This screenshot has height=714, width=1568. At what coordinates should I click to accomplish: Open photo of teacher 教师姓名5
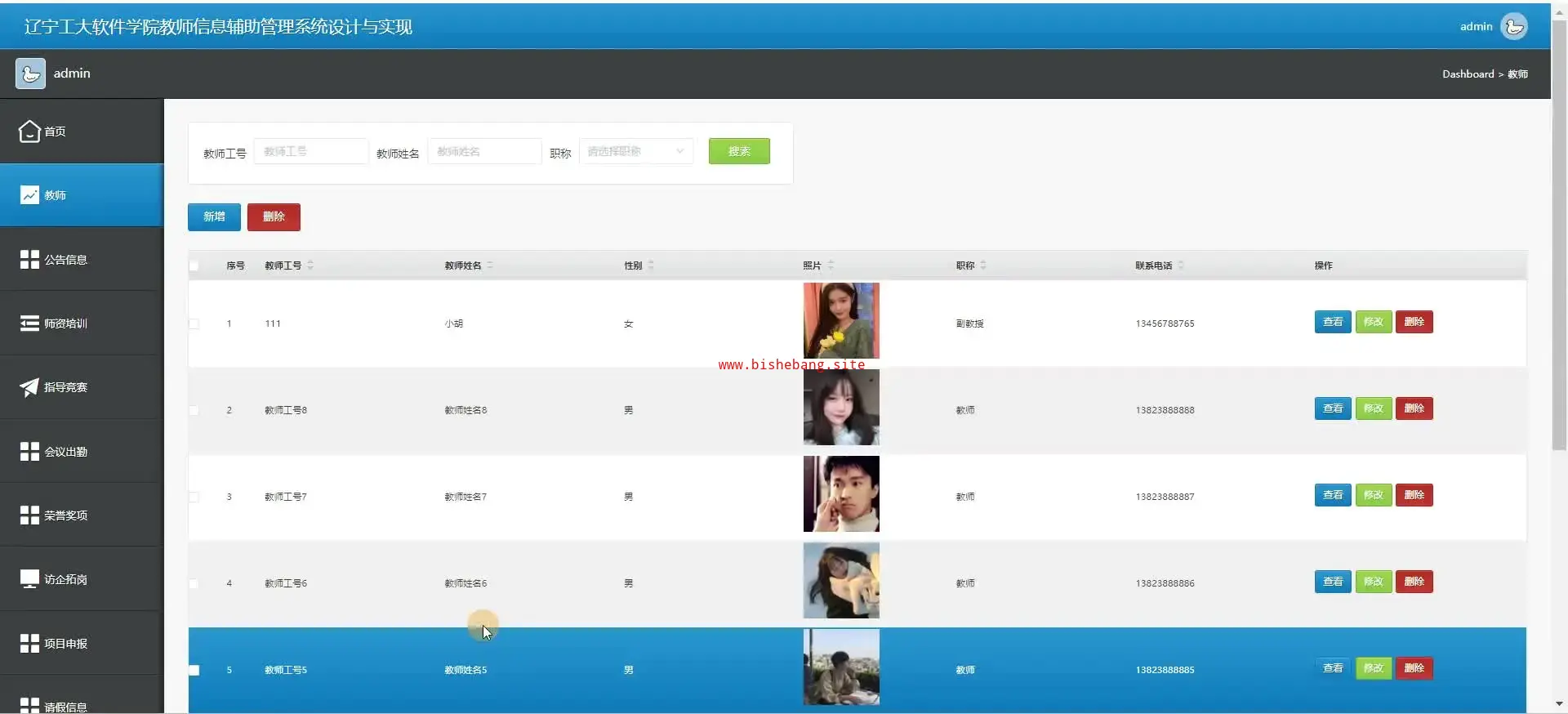click(841, 667)
